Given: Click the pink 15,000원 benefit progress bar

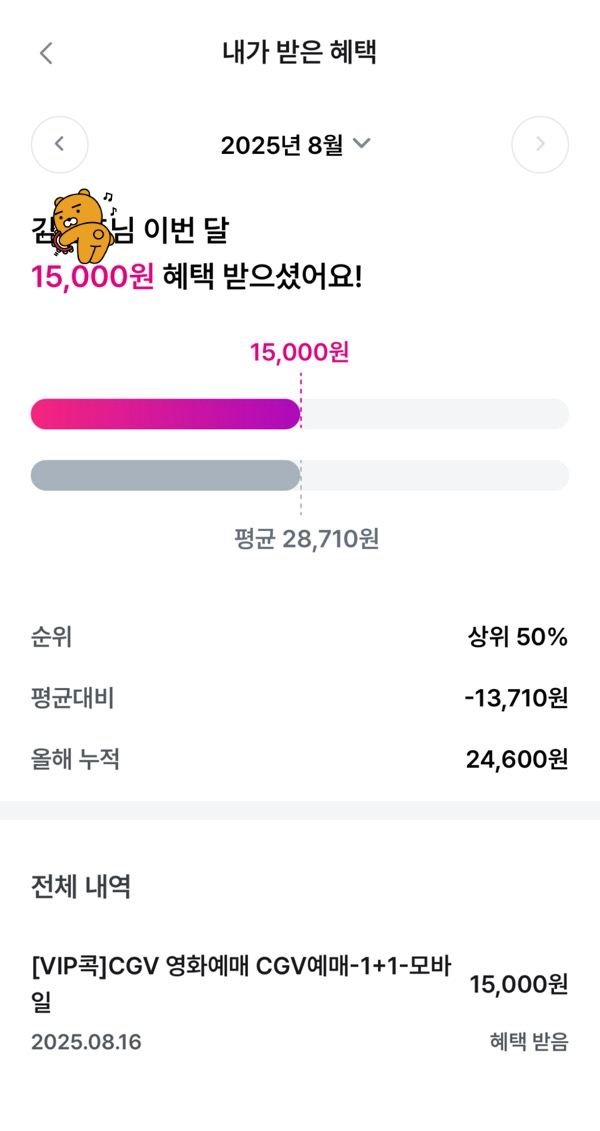Looking at the screenshot, I should [165, 414].
